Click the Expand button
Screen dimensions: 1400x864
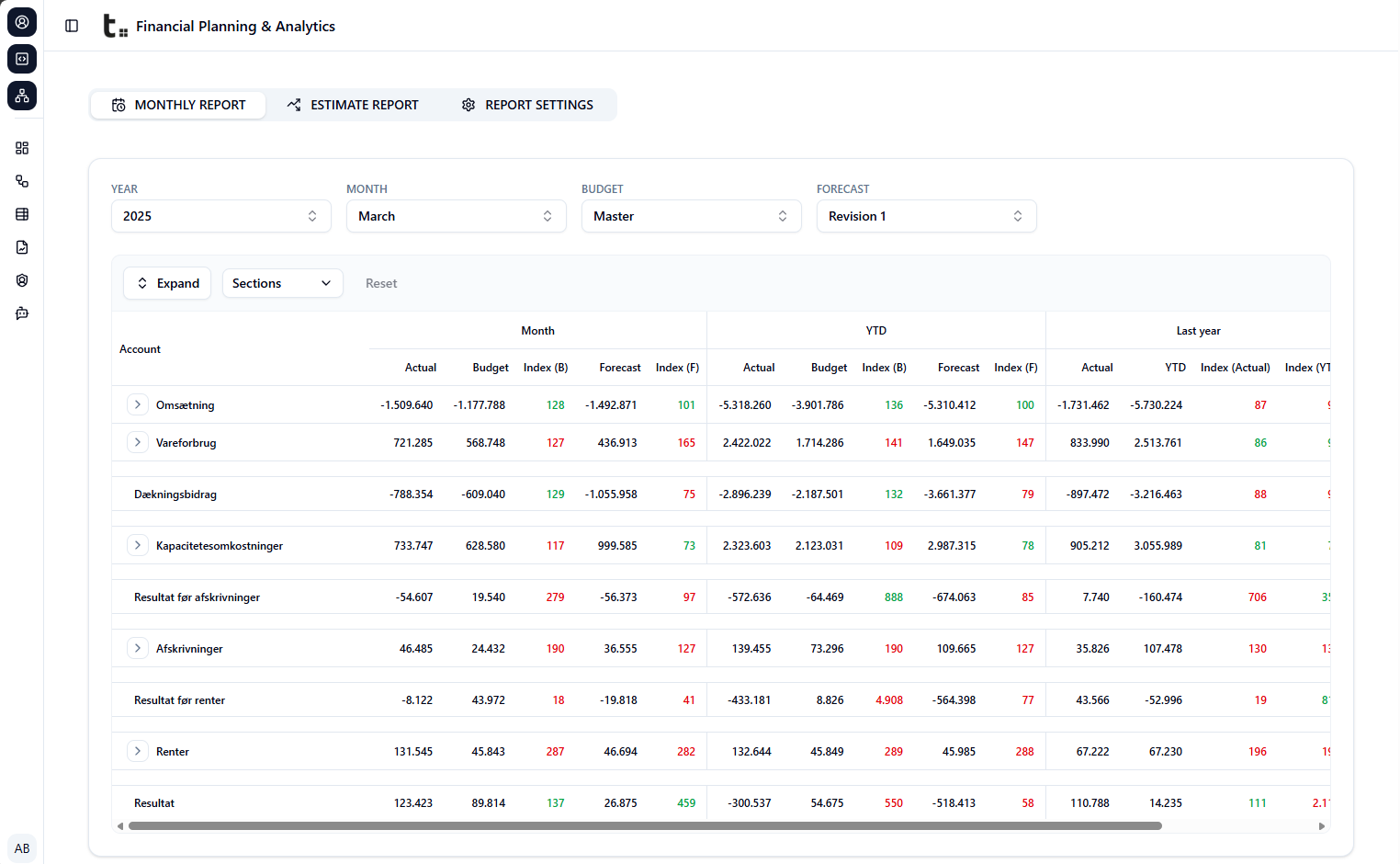[x=167, y=283]
